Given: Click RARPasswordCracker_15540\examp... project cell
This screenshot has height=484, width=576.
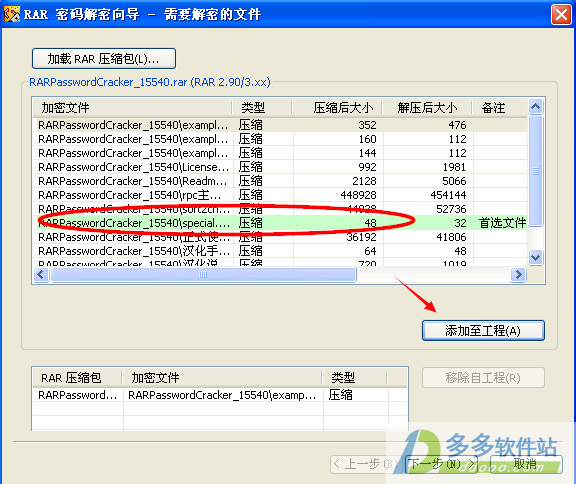Looking at the screenshot, I should coord(222,395).
